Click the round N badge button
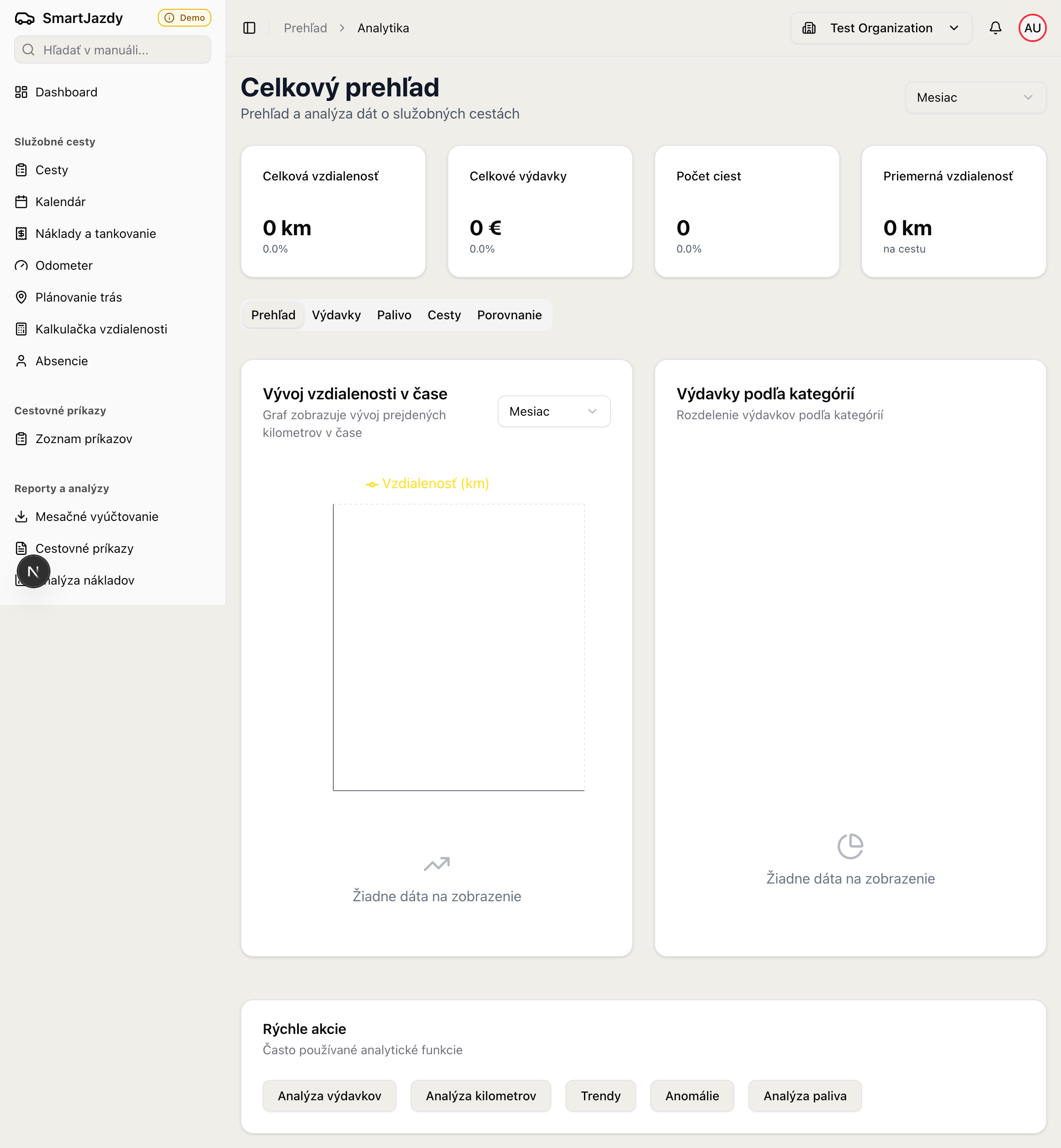Screen dimensions: 1061x1148 coord(33,571)
